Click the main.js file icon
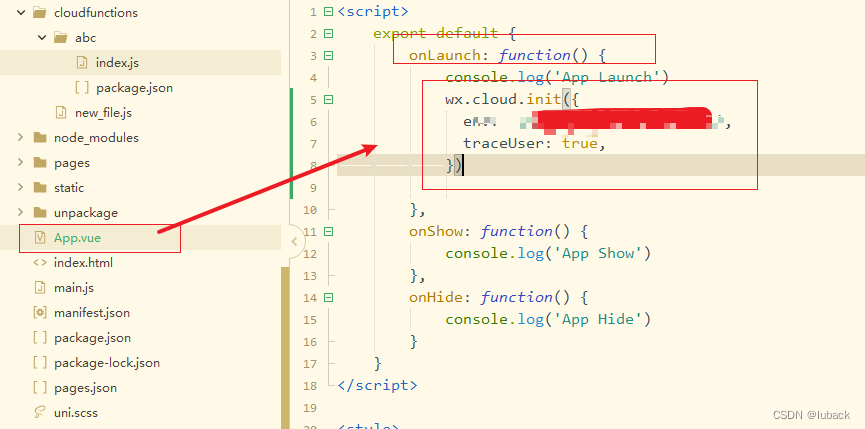Screen dimensions: 865x429 (x=40, y=287)
